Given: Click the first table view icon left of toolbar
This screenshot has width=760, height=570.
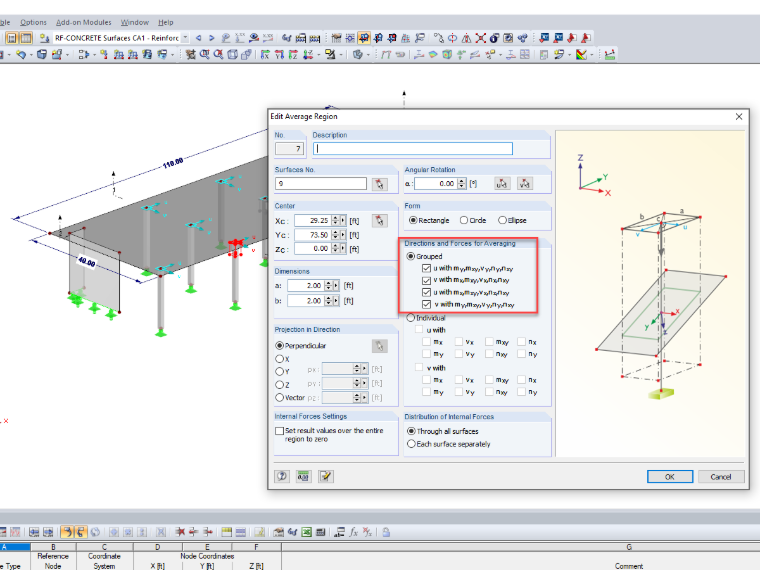Looking at the screenshot, I should click(x=12, y=38).
